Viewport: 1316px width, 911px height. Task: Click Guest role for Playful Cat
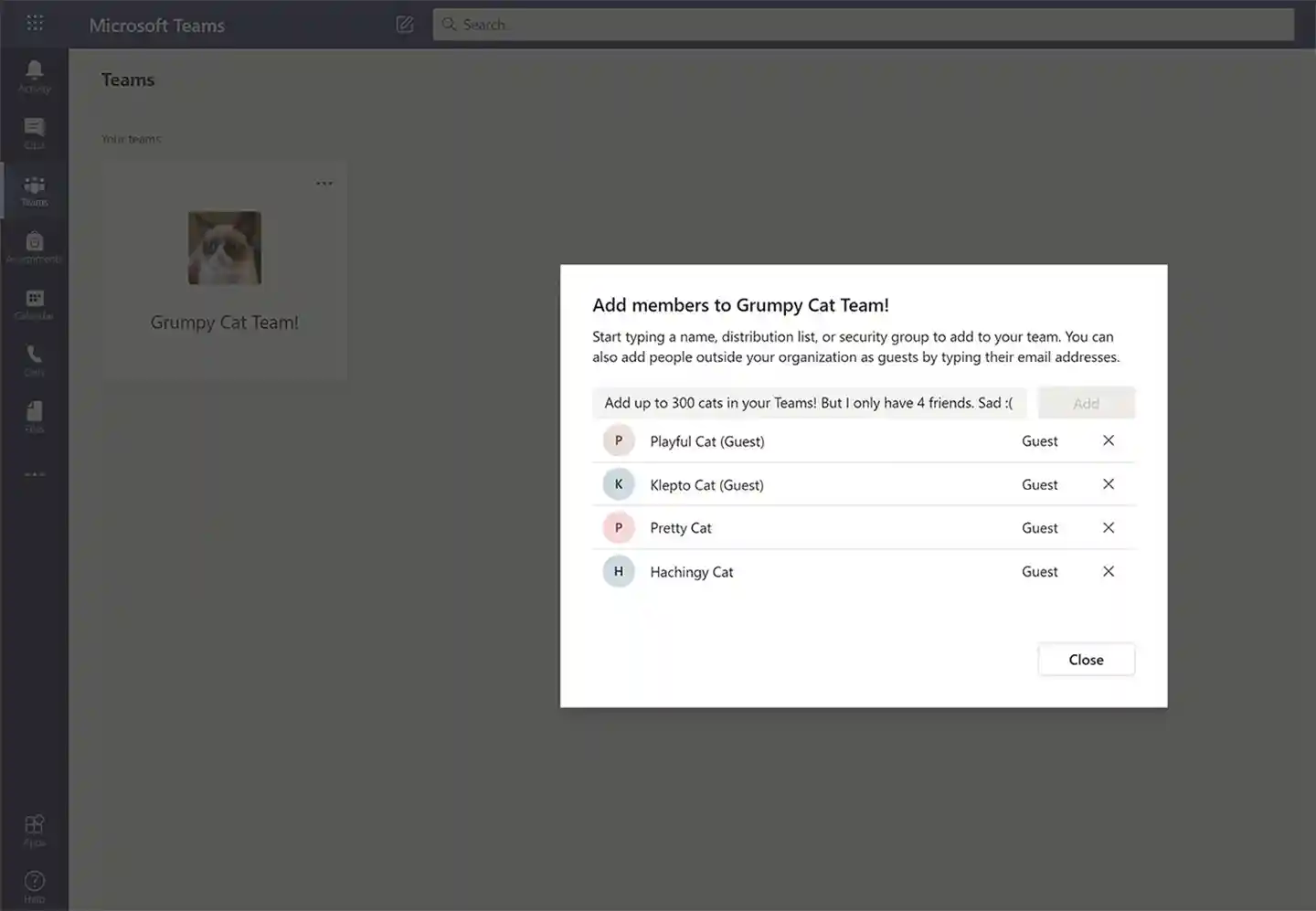point(1040,440)
